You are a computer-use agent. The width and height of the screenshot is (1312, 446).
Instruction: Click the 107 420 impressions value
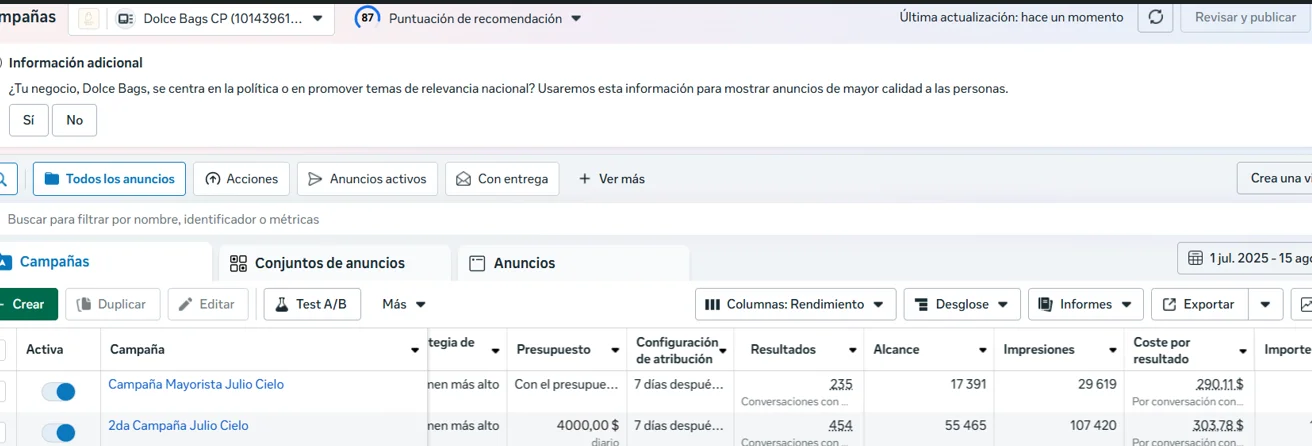click(1093, 425)
